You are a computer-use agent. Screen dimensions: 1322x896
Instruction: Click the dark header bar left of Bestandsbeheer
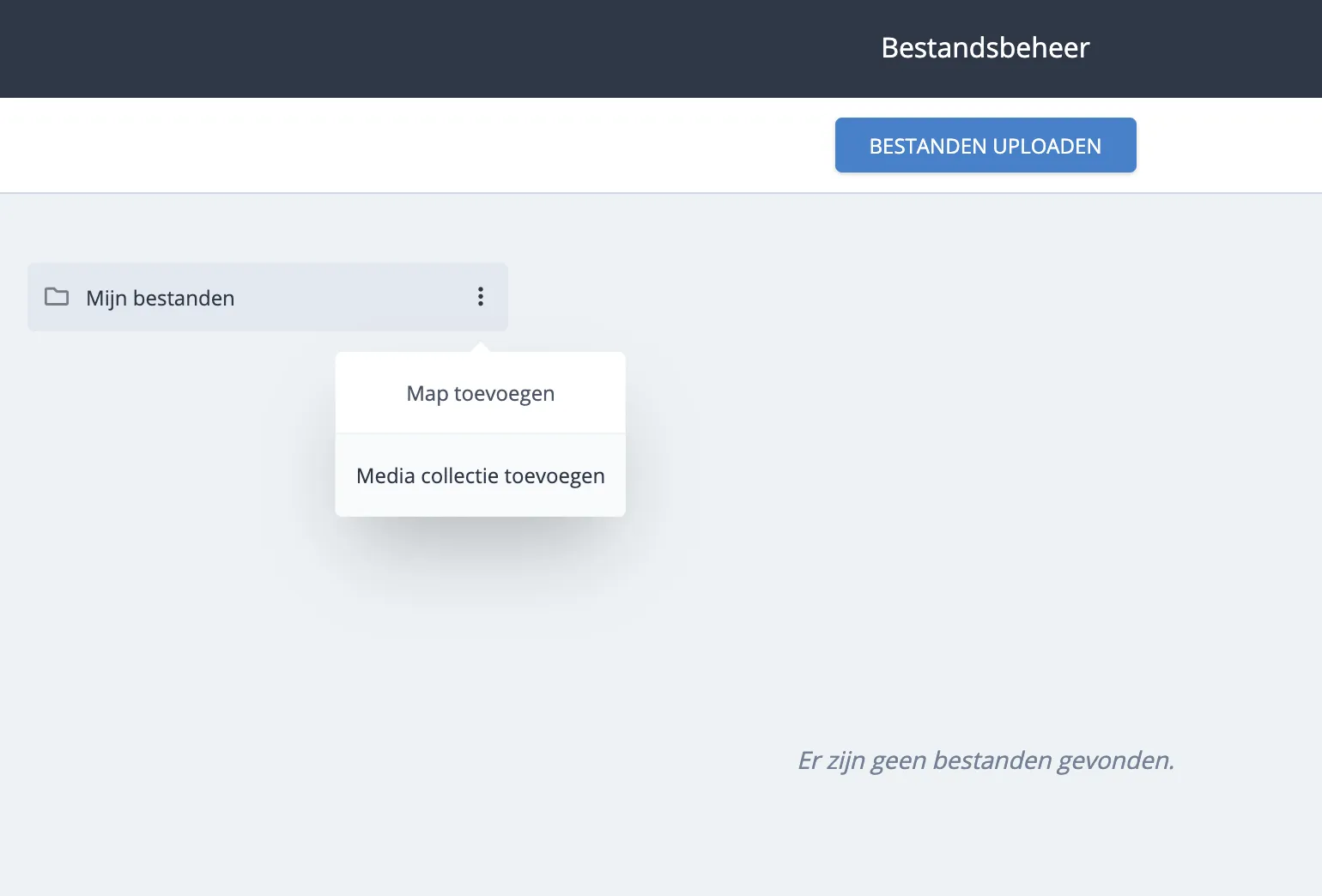429,48
